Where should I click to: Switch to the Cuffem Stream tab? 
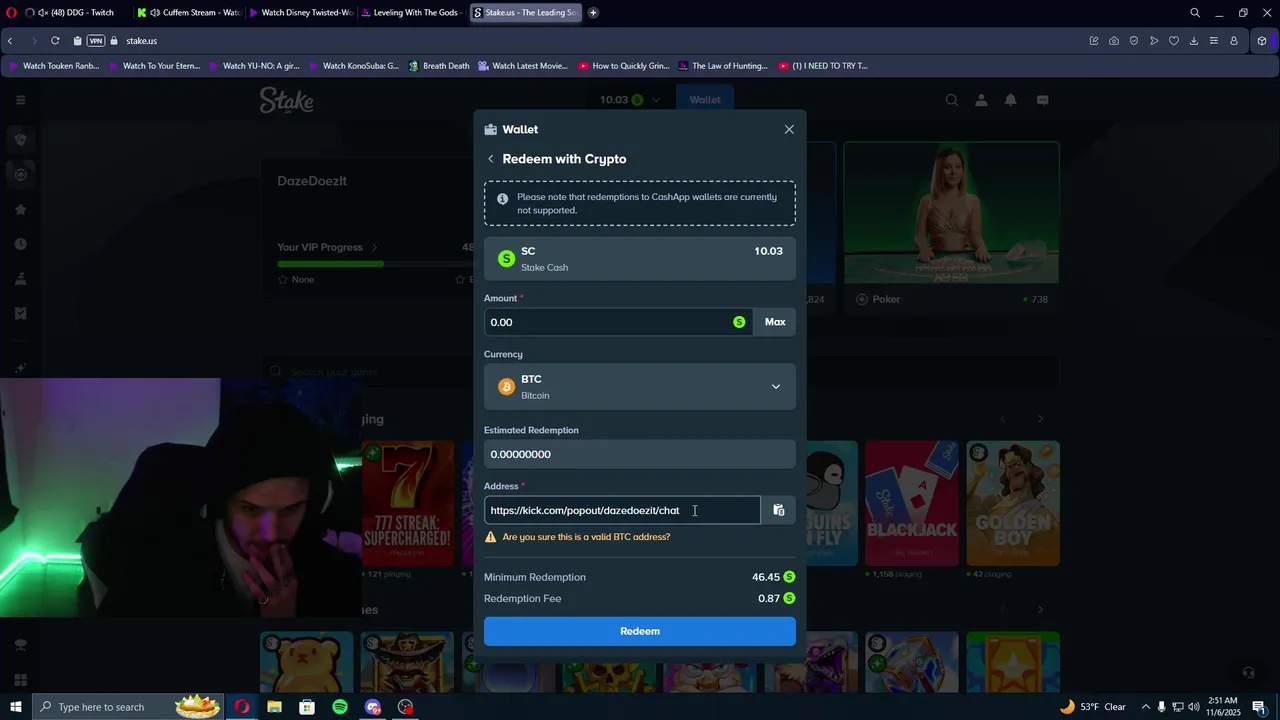(188, 13)
